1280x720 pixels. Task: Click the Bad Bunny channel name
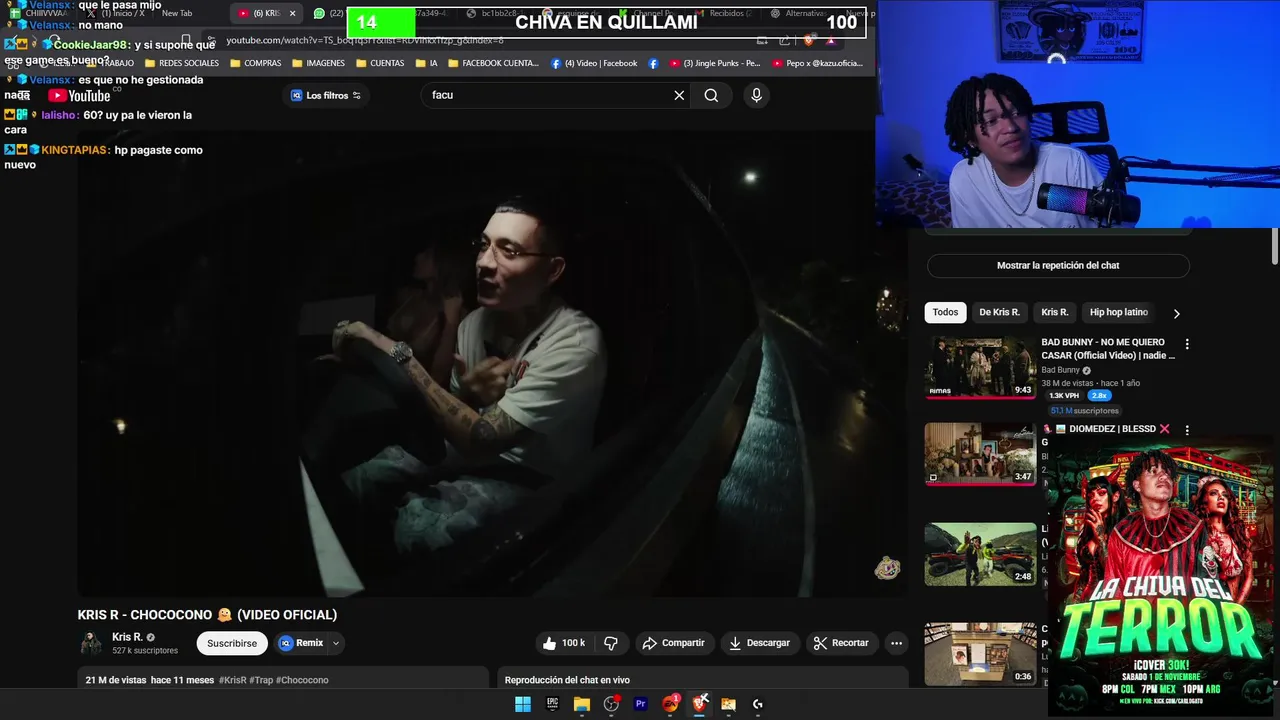1060,370
